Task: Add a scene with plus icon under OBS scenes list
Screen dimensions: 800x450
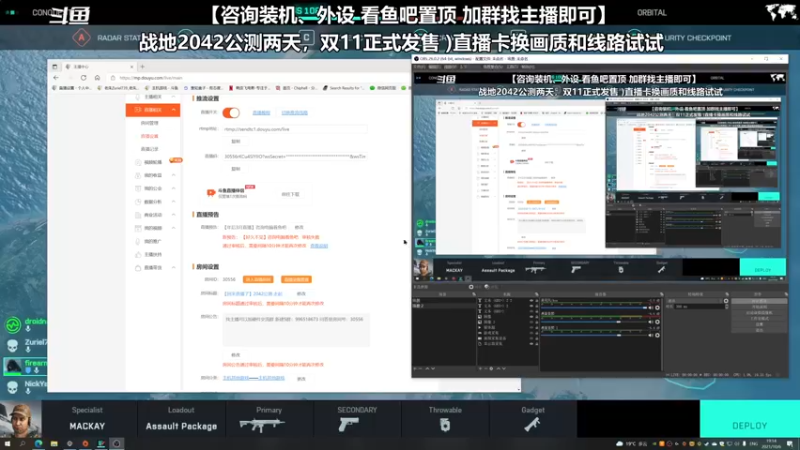Action: 415,369
